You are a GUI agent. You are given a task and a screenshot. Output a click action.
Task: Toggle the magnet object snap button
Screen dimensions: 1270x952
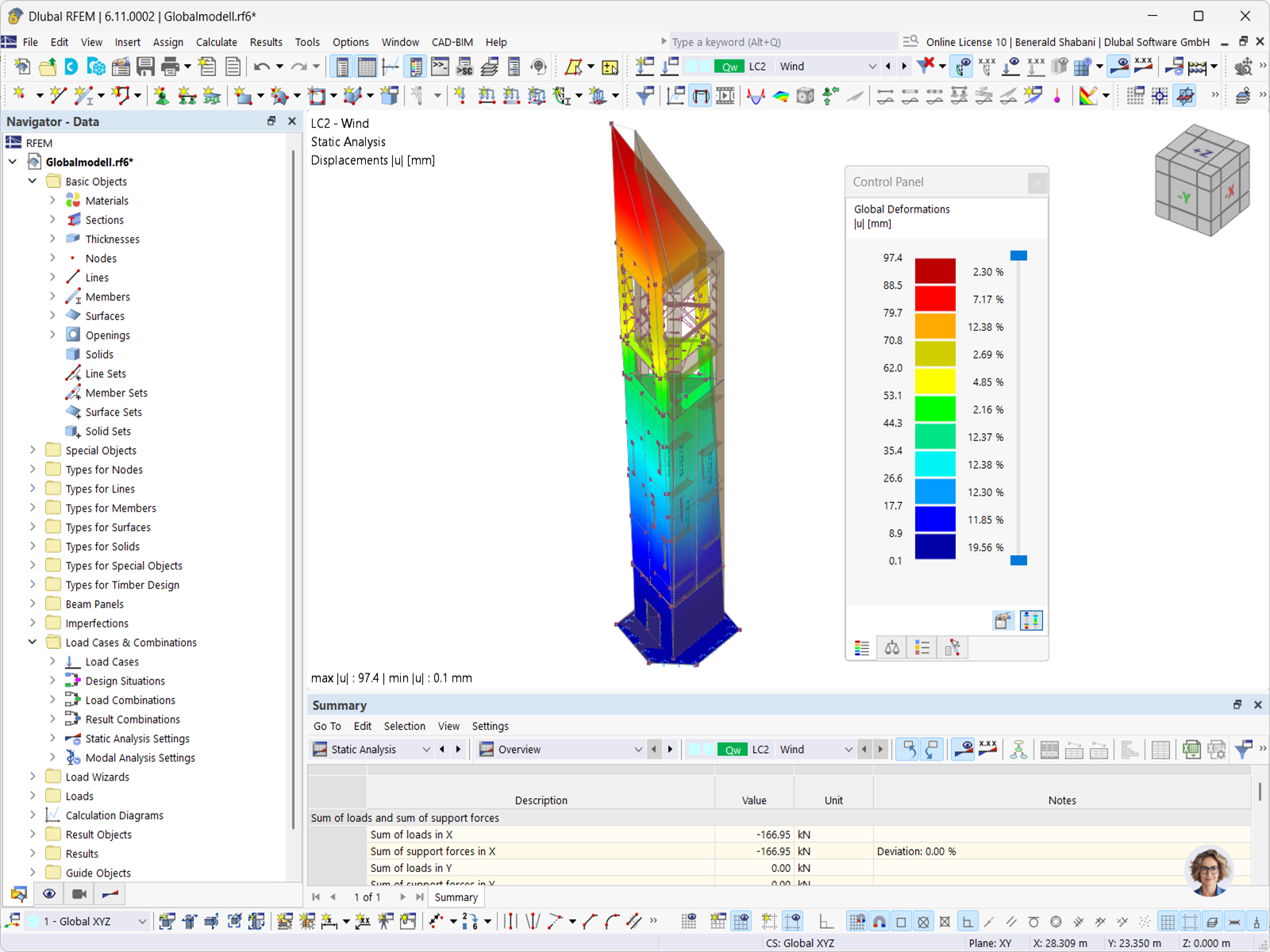[x=879, y=922]
